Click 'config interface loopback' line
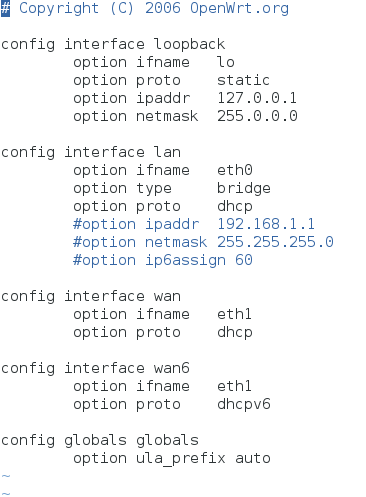The image size is (366, 497). tap(113, 45)
